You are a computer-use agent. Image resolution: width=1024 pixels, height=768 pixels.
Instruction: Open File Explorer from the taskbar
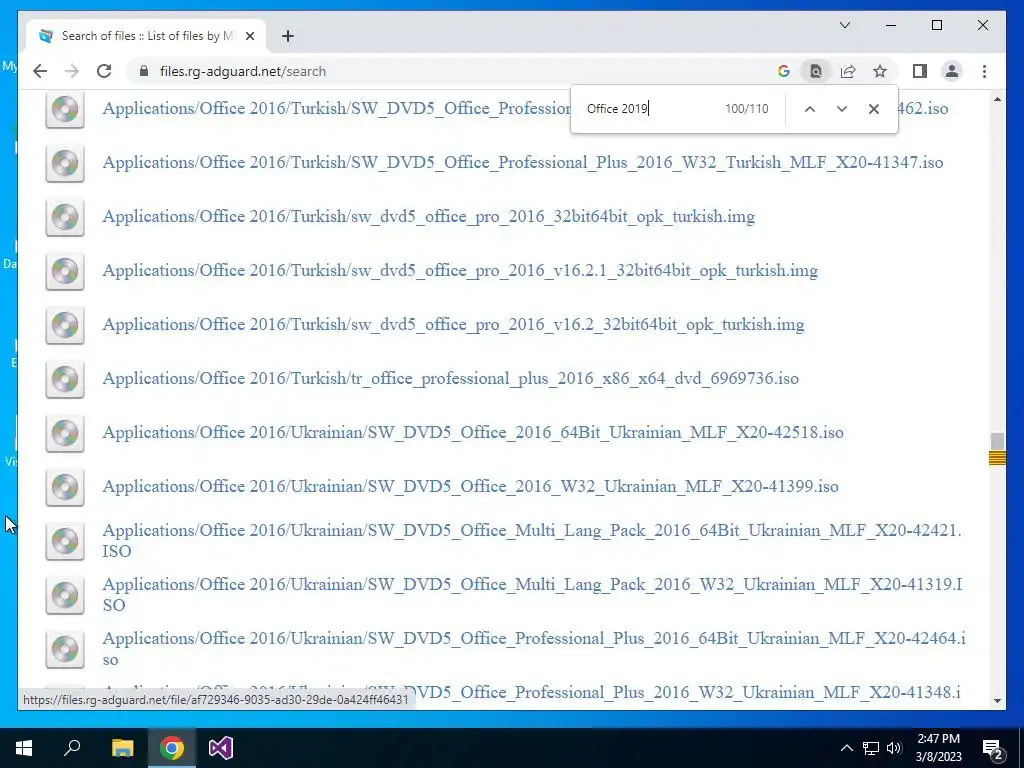click(122, 748)
